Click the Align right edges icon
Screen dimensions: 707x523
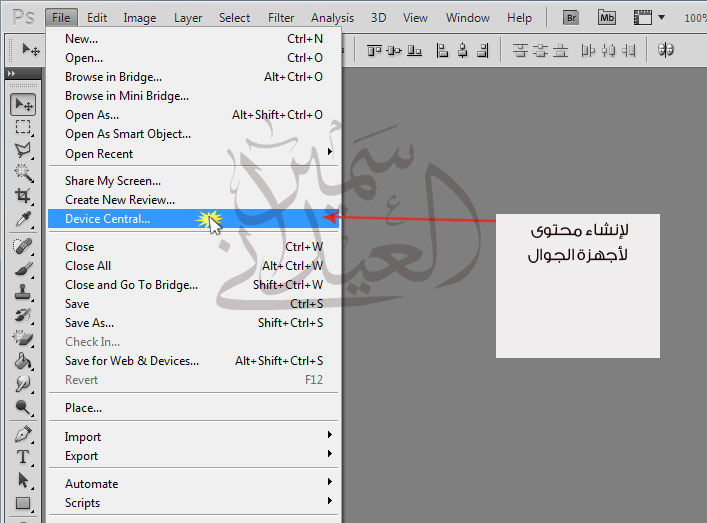click(483, 50)
